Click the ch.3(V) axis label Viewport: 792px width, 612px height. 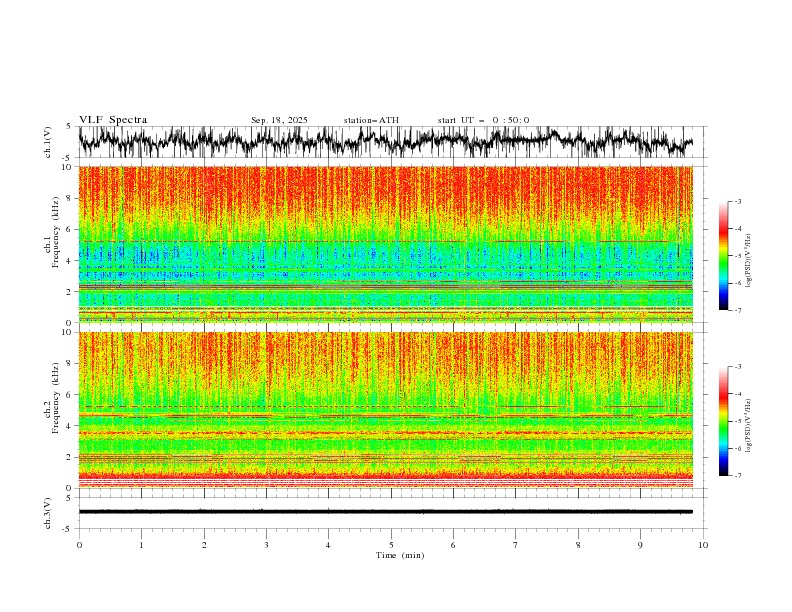(x=48, y=513)
